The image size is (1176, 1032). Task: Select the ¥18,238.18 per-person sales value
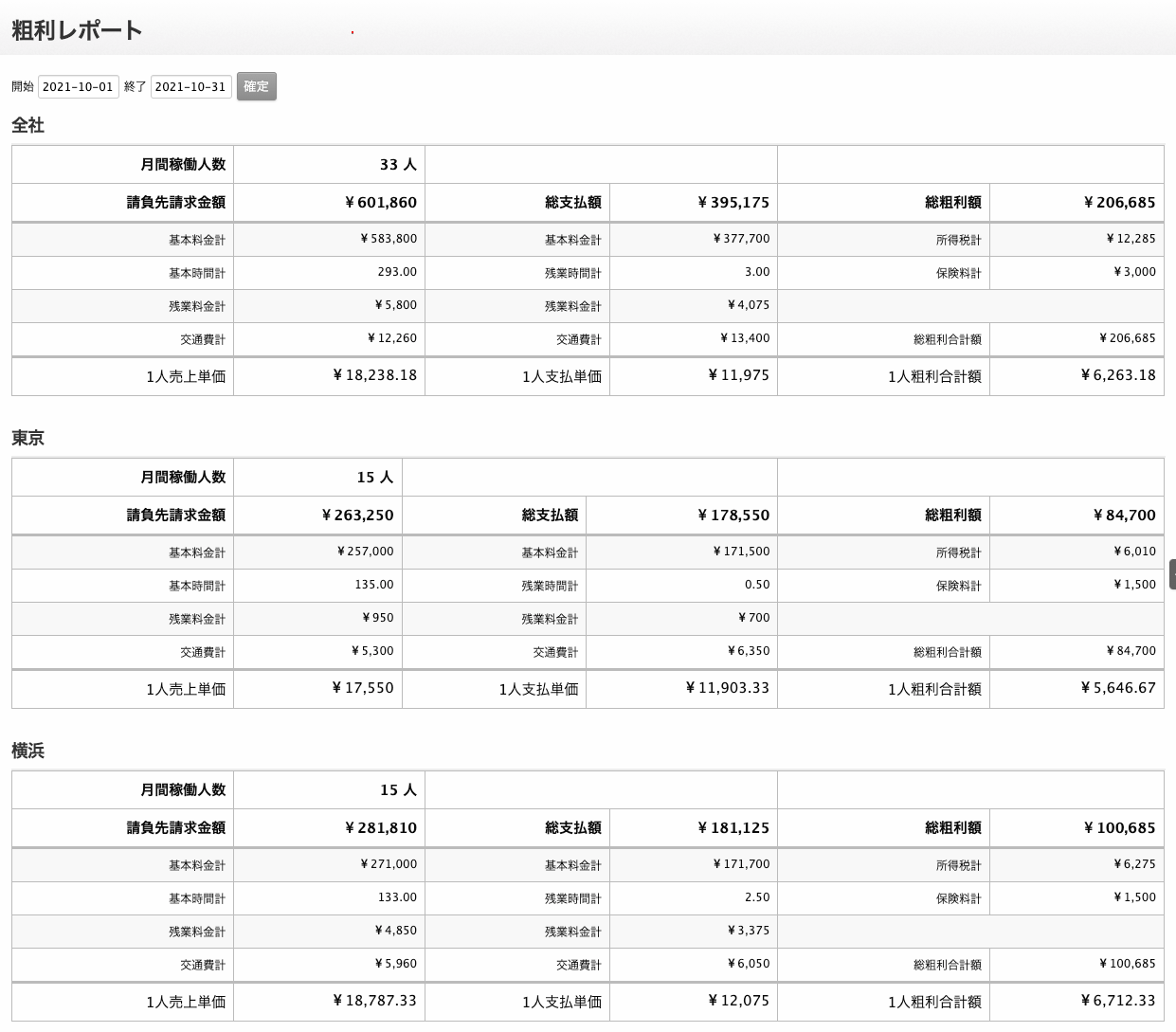375,375
